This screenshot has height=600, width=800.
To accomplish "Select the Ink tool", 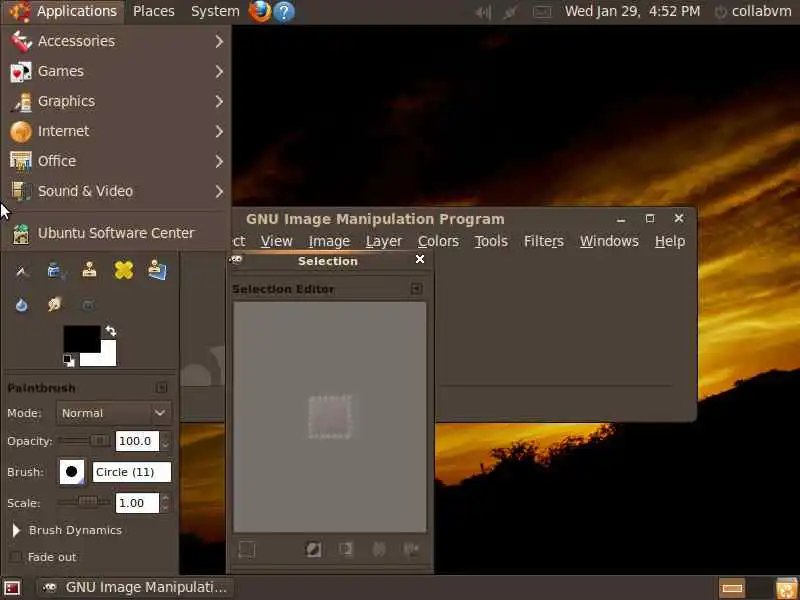I will 56,270.
